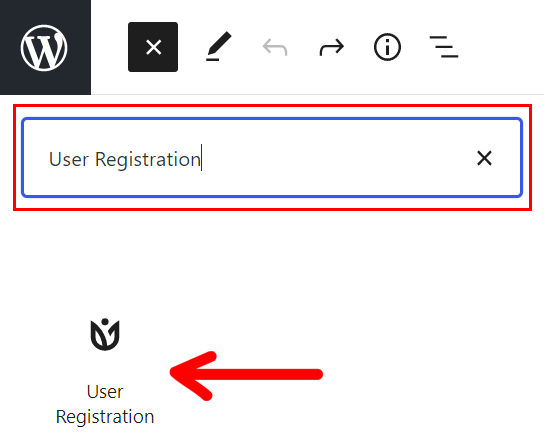The height and width of the screenshot is (437, 545).
Task: Select the User Registration label under the block icon
Action: click(105, 404)
